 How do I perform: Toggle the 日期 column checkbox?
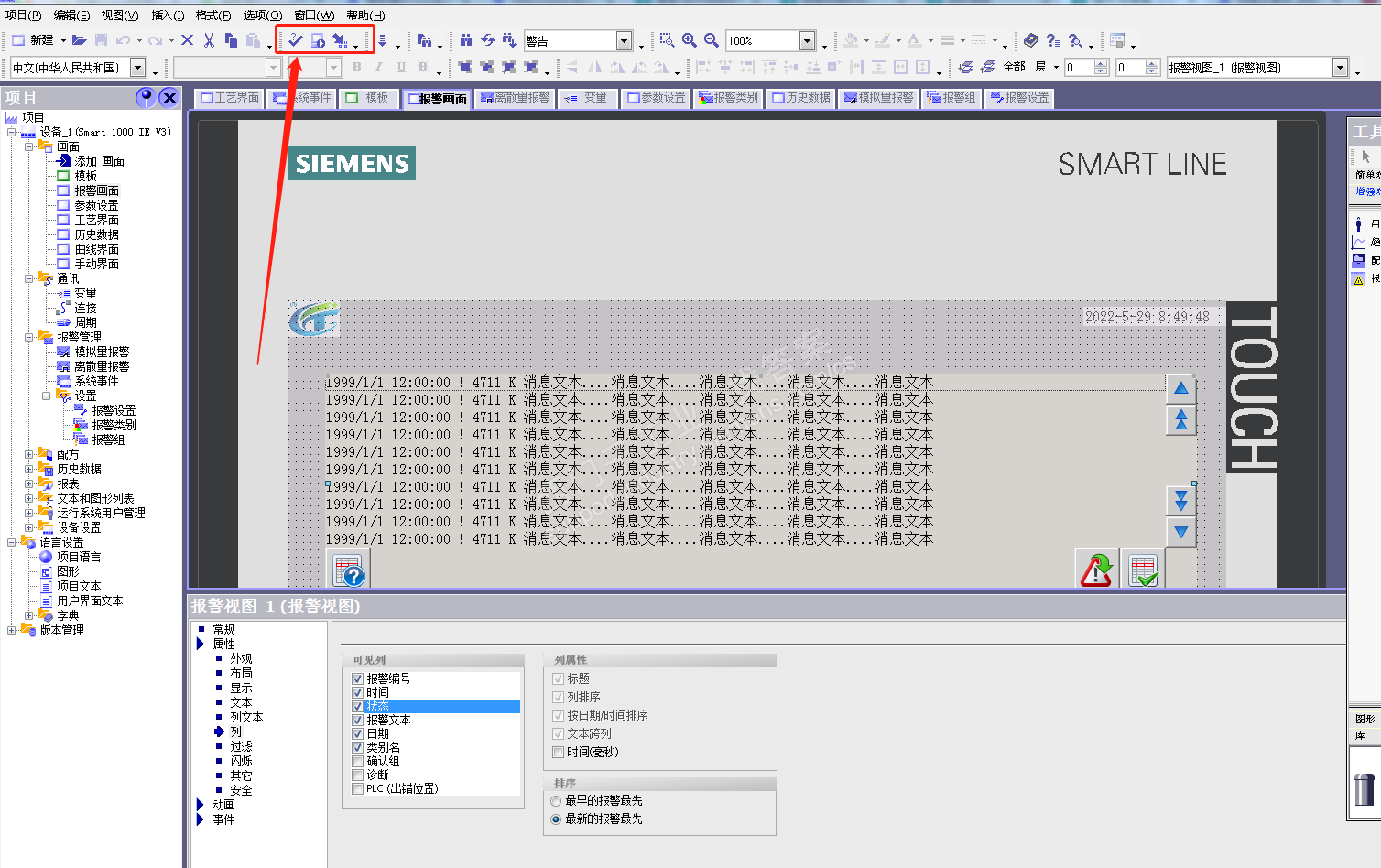coord(358,733)
